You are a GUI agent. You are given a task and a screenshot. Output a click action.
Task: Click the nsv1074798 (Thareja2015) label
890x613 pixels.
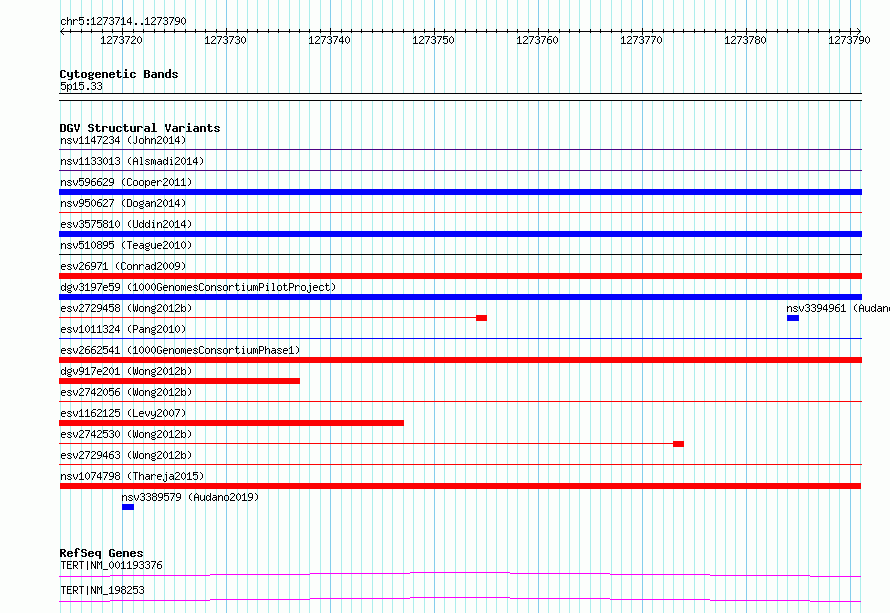[132, 476]
